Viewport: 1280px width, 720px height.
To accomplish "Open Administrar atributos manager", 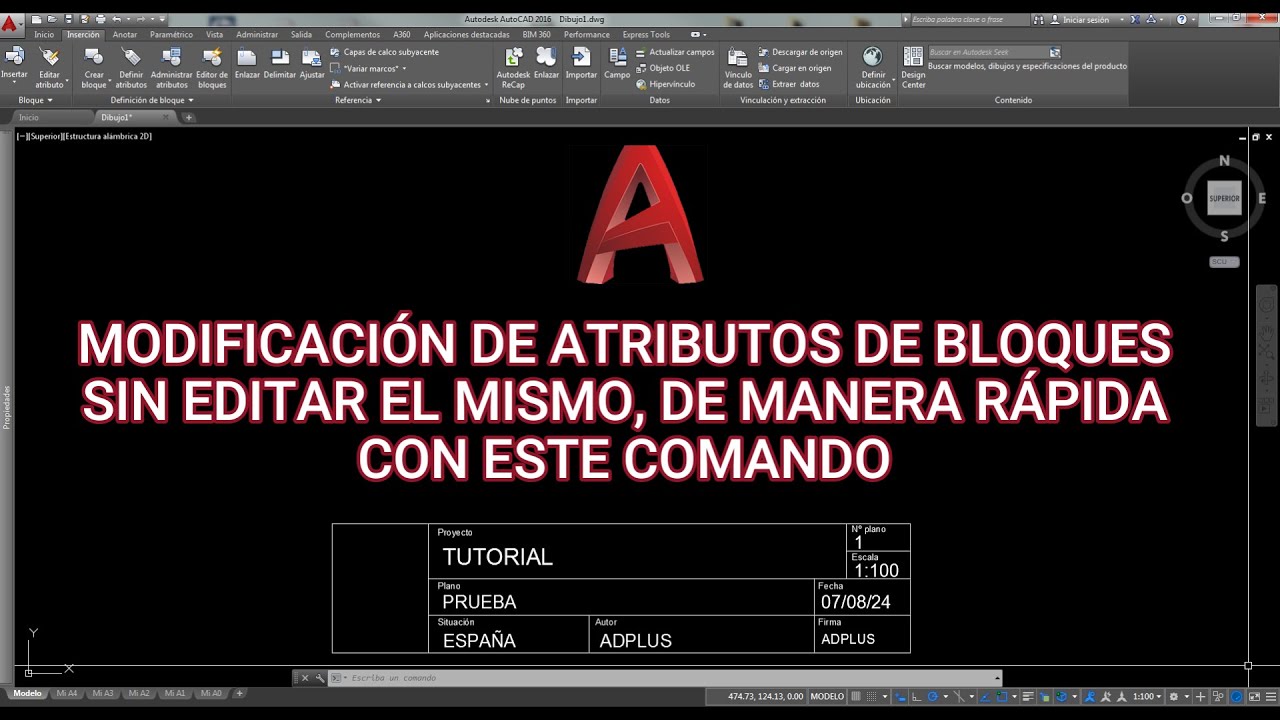I will pos(171,67).
